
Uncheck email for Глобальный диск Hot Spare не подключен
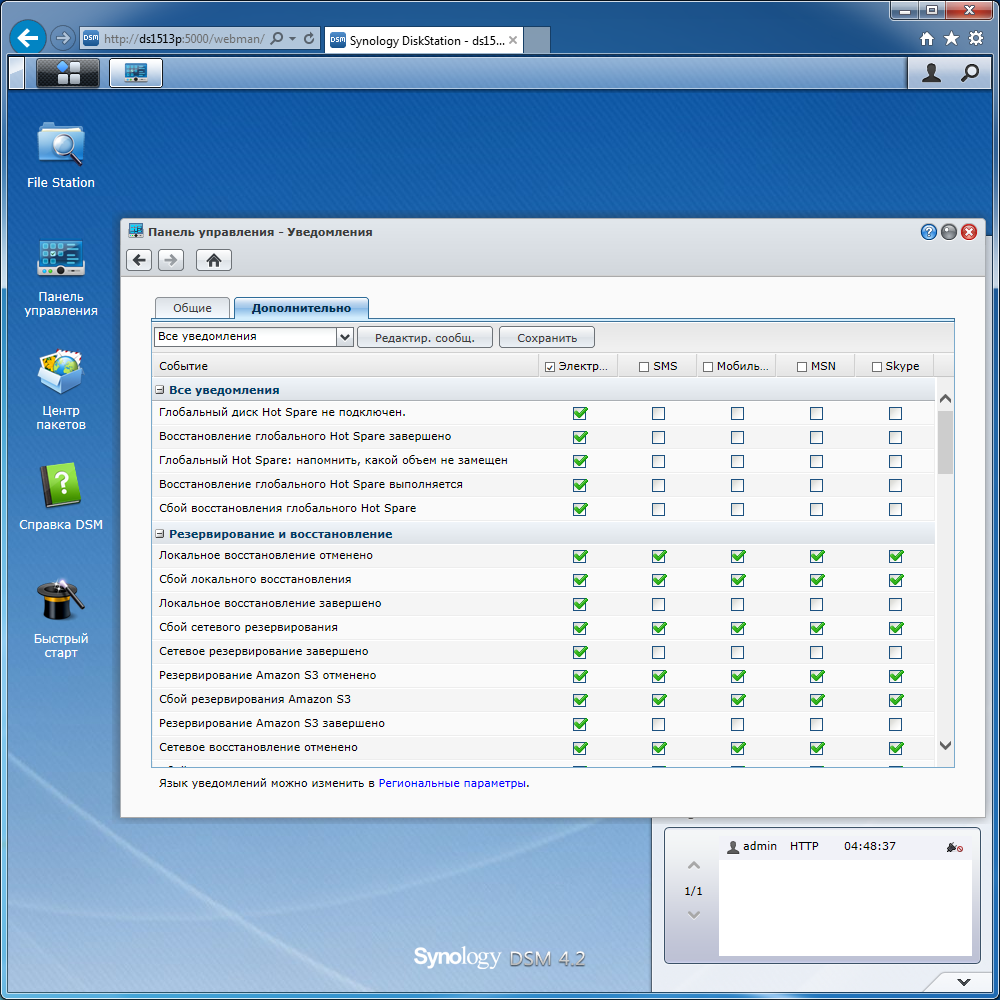pyautogui.click(x=580, y=413)
